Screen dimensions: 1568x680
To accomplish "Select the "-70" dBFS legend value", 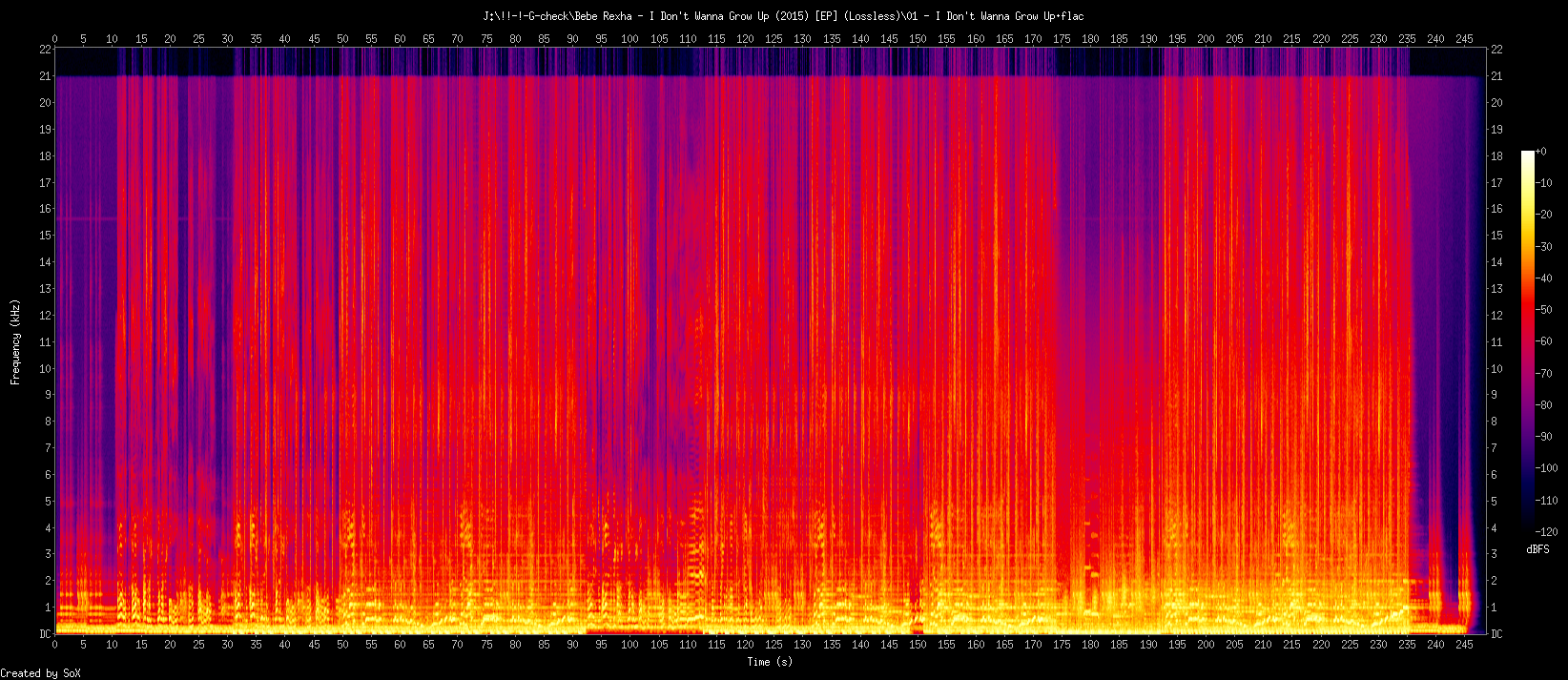I will (x=1543, y=374).
